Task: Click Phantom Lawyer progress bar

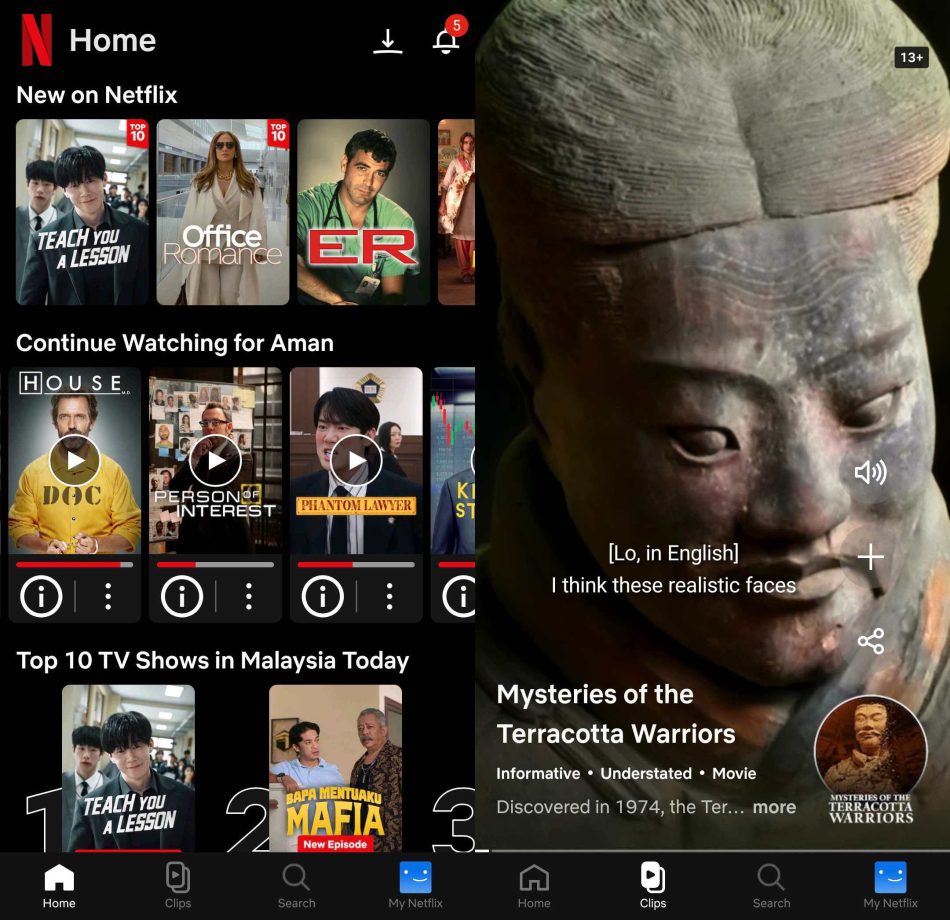Action: (x=356, y=564)
